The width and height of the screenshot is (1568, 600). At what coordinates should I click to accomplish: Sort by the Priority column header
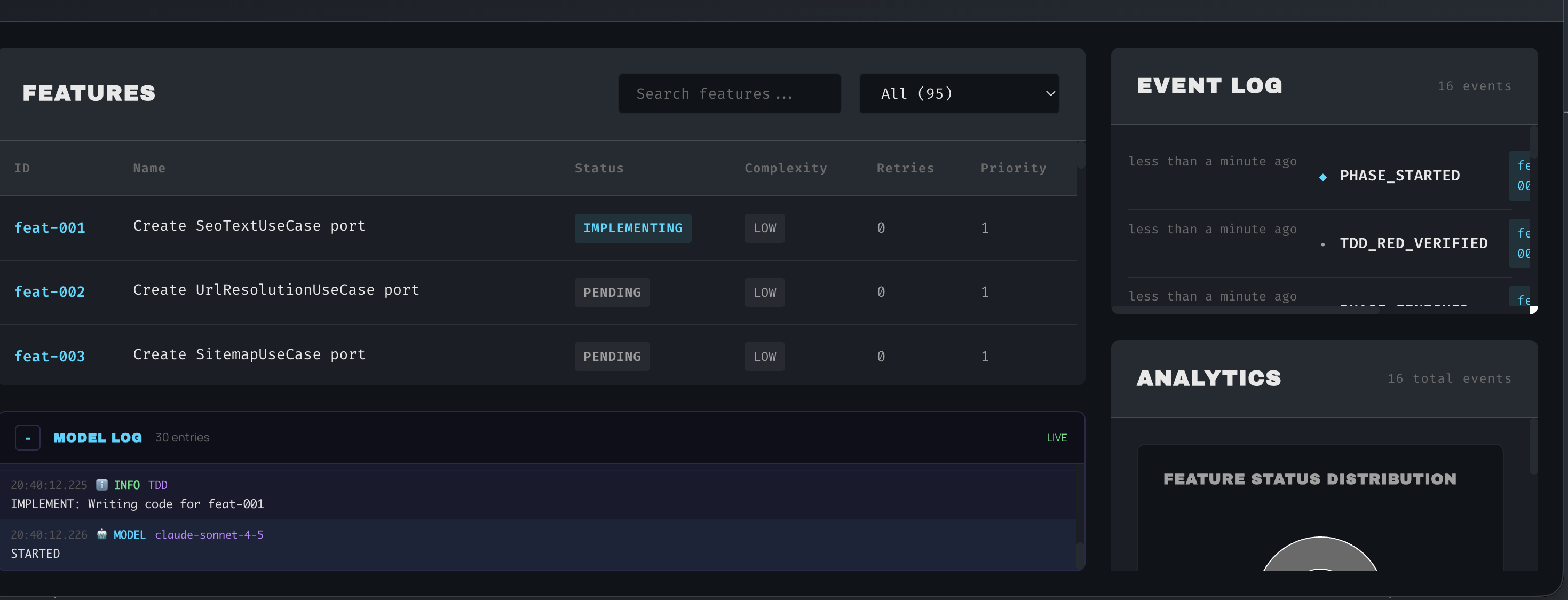pyautogui.click(x=1013, y=168)
